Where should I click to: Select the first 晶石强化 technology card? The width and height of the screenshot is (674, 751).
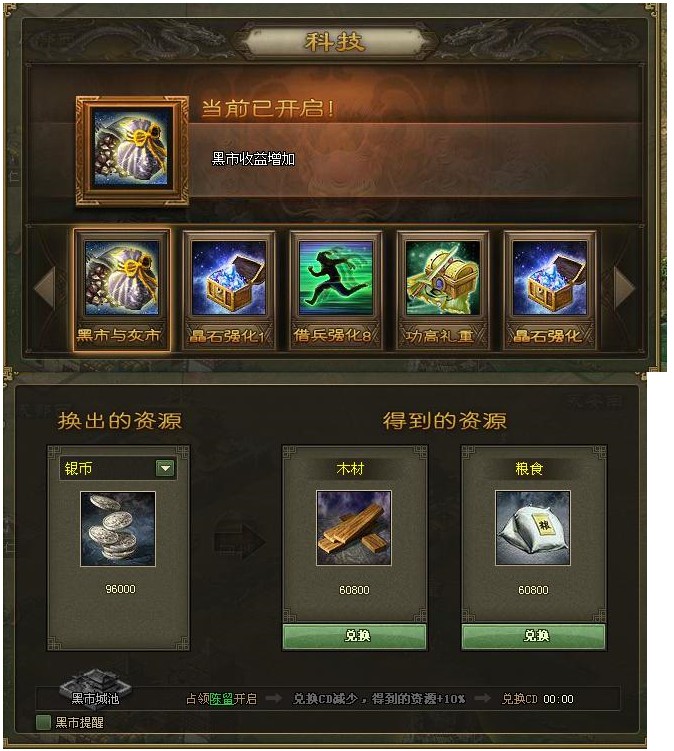tap(228, 290)
